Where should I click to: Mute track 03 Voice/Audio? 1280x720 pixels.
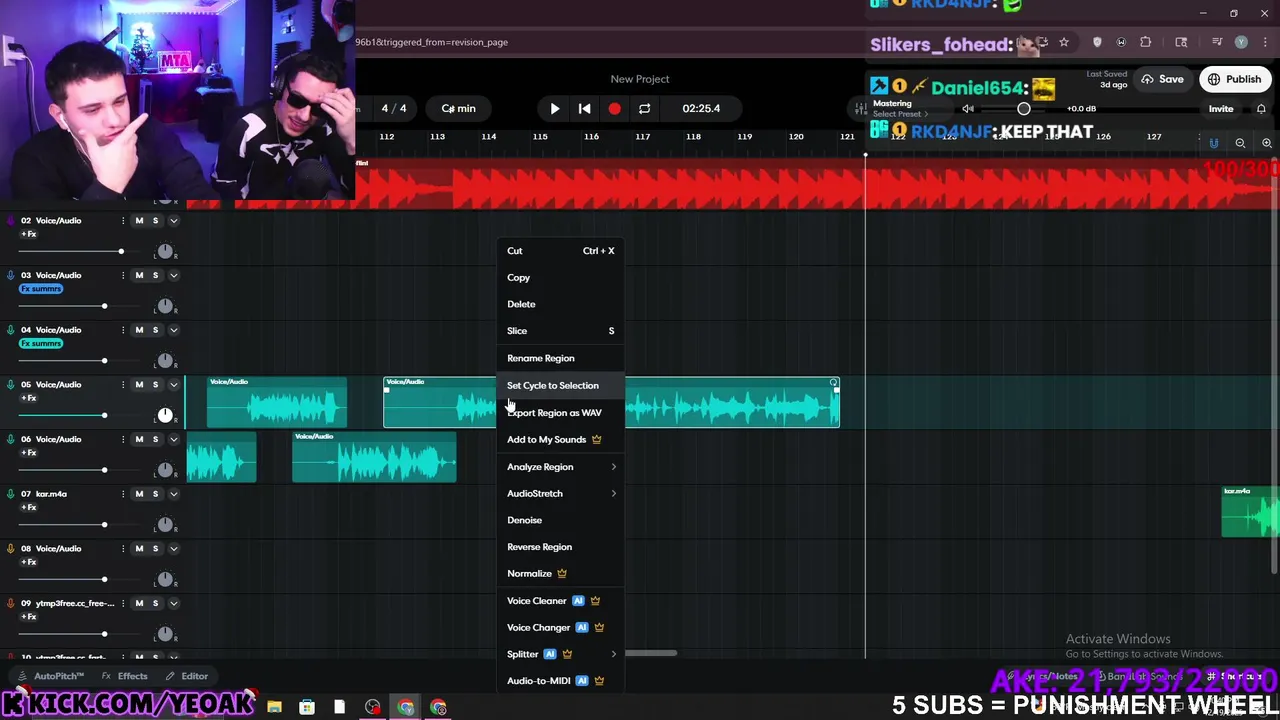tap(139, 275)
